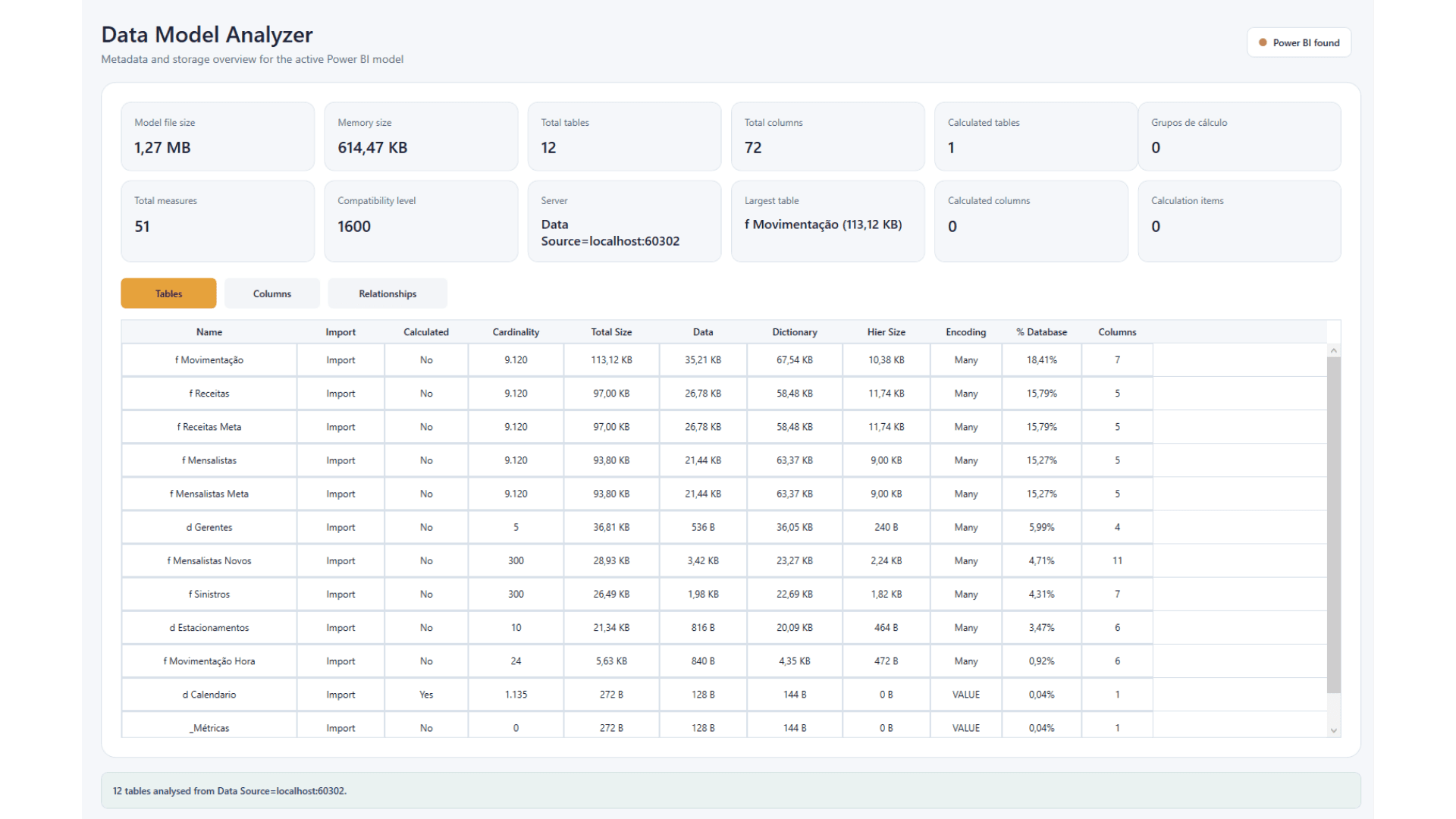The image size is (1456, 819).
Task: Select the f Mensalistas row name
Action: click(x=209, y=460)
